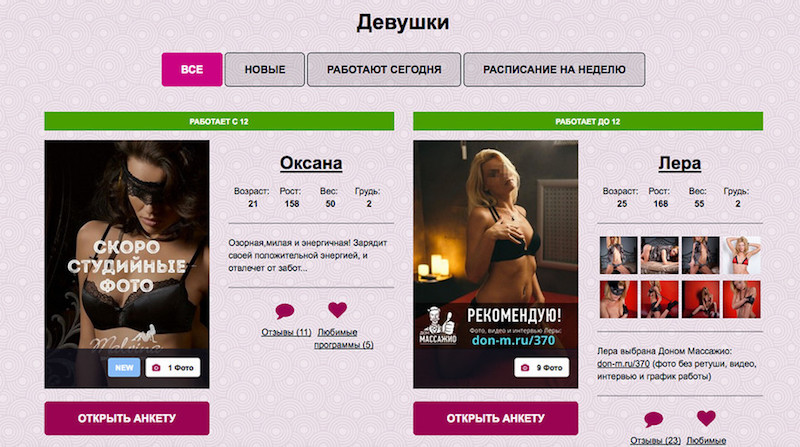This screenshot has width=800, height=447.
Task: Click the NEW badge on Оксана's photo
Action: (x=124, y=367)
